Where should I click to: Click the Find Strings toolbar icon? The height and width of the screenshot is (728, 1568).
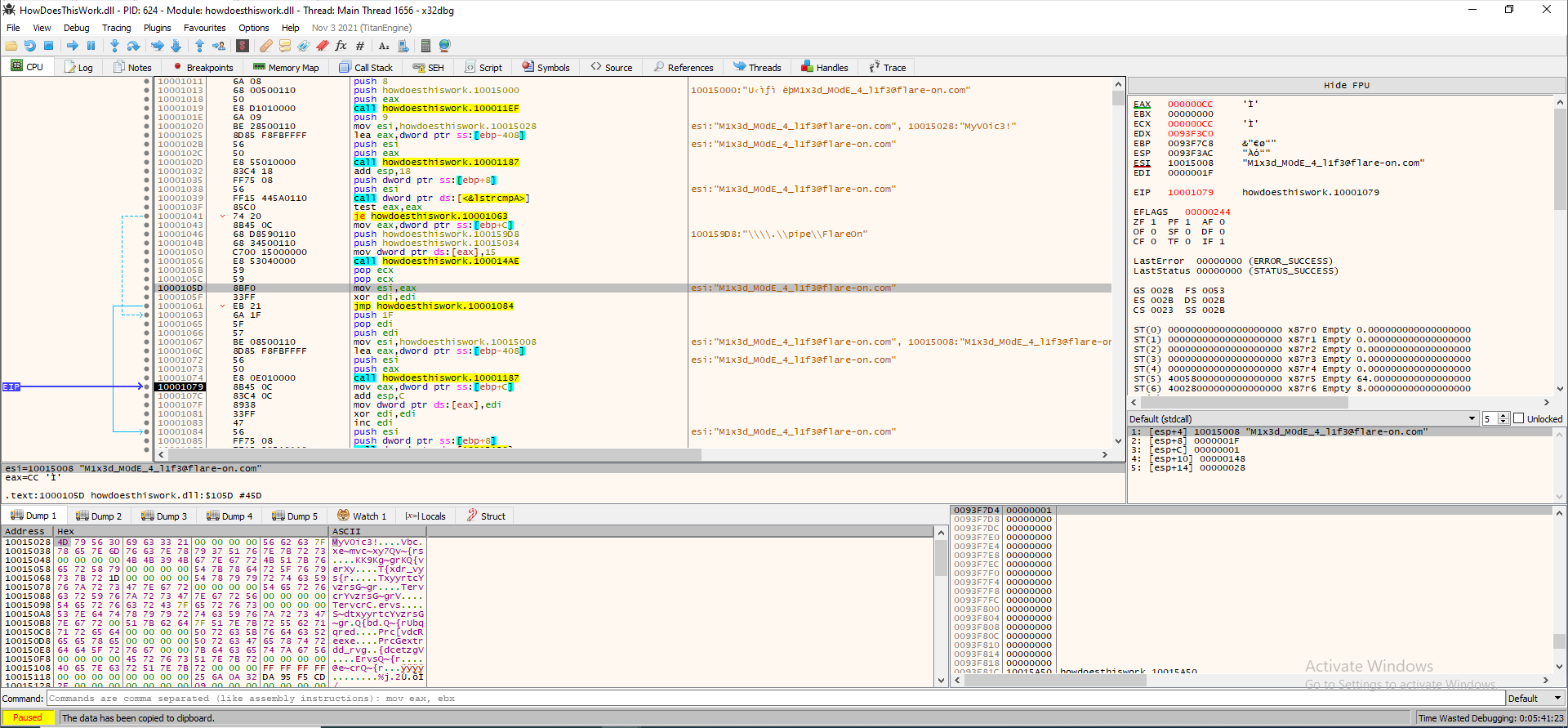[384, 46]
